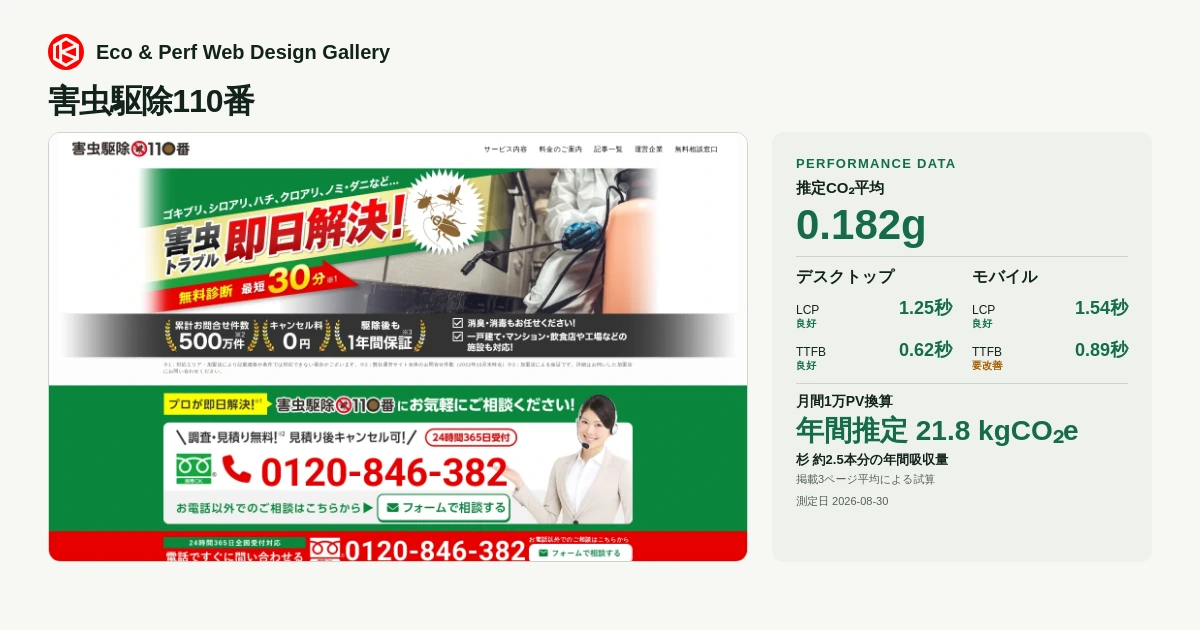The height and width of the screenshot is (630, 1200).
Task: Click the phone number in the red footer bar
Action: click(435, 551)
